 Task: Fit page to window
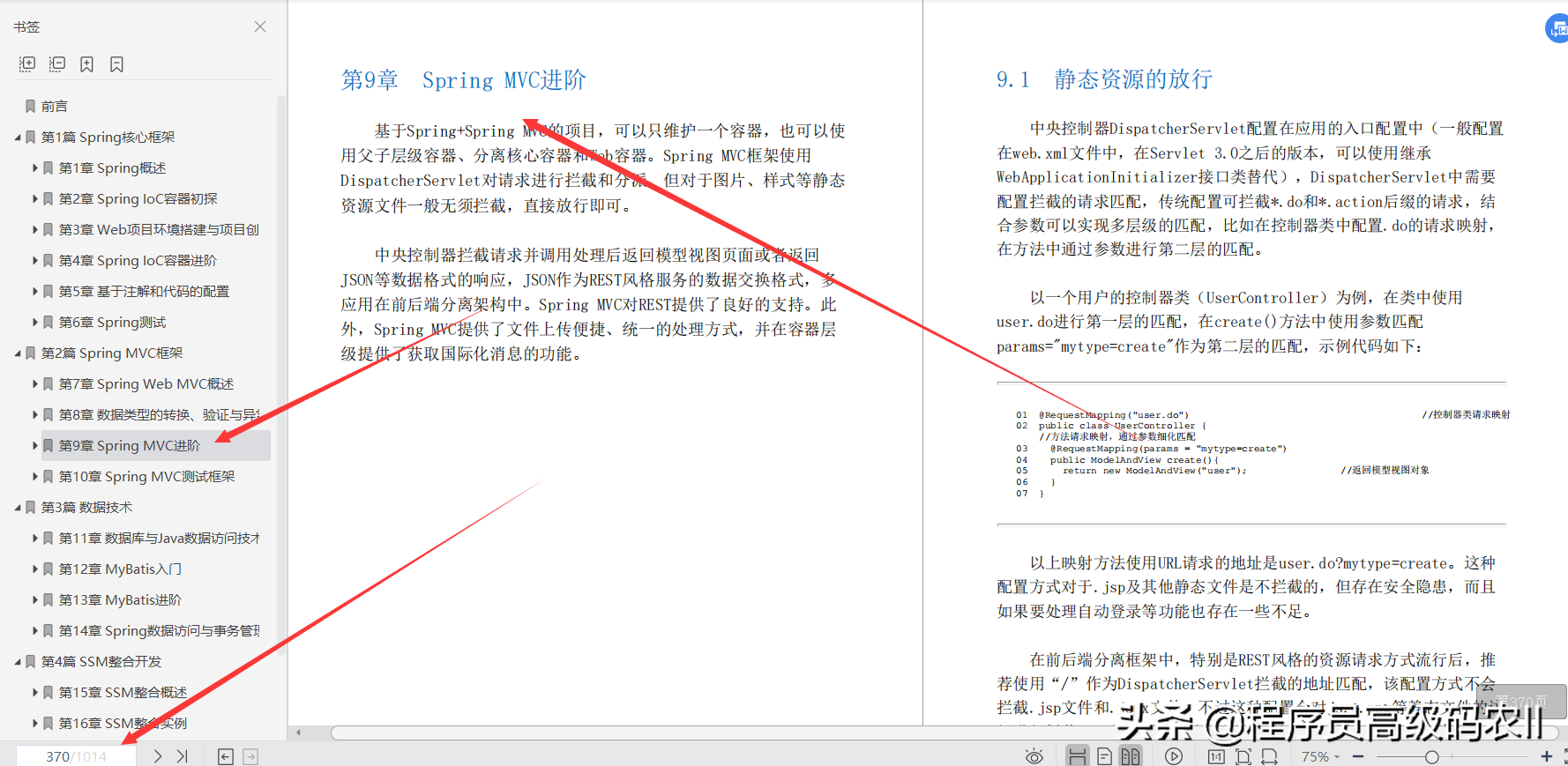click(1243, 756)
